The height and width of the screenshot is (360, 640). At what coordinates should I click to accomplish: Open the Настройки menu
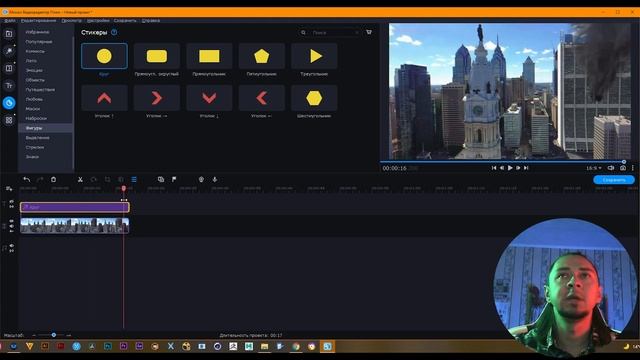[x=98, y=20]
